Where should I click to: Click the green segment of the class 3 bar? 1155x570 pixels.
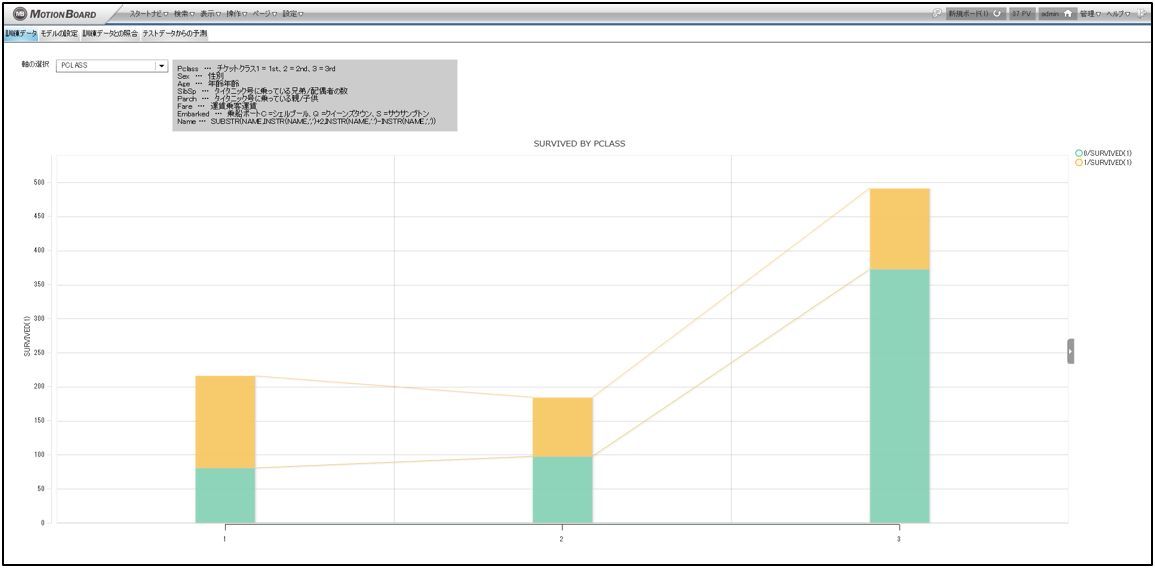900,395
